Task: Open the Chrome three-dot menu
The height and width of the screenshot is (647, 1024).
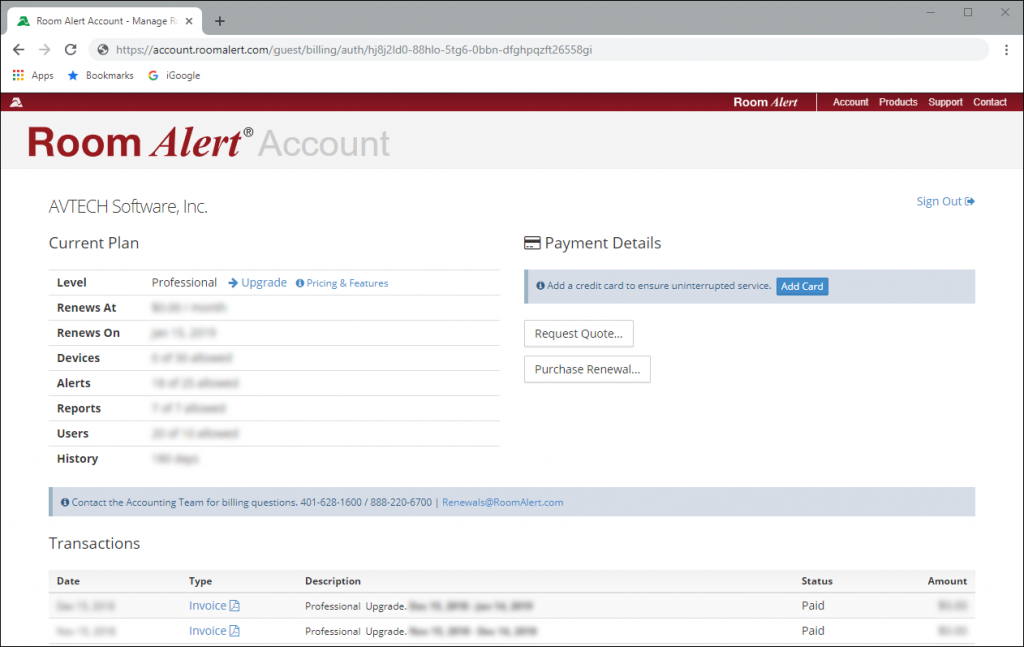Action: (x=1005, y=47)
